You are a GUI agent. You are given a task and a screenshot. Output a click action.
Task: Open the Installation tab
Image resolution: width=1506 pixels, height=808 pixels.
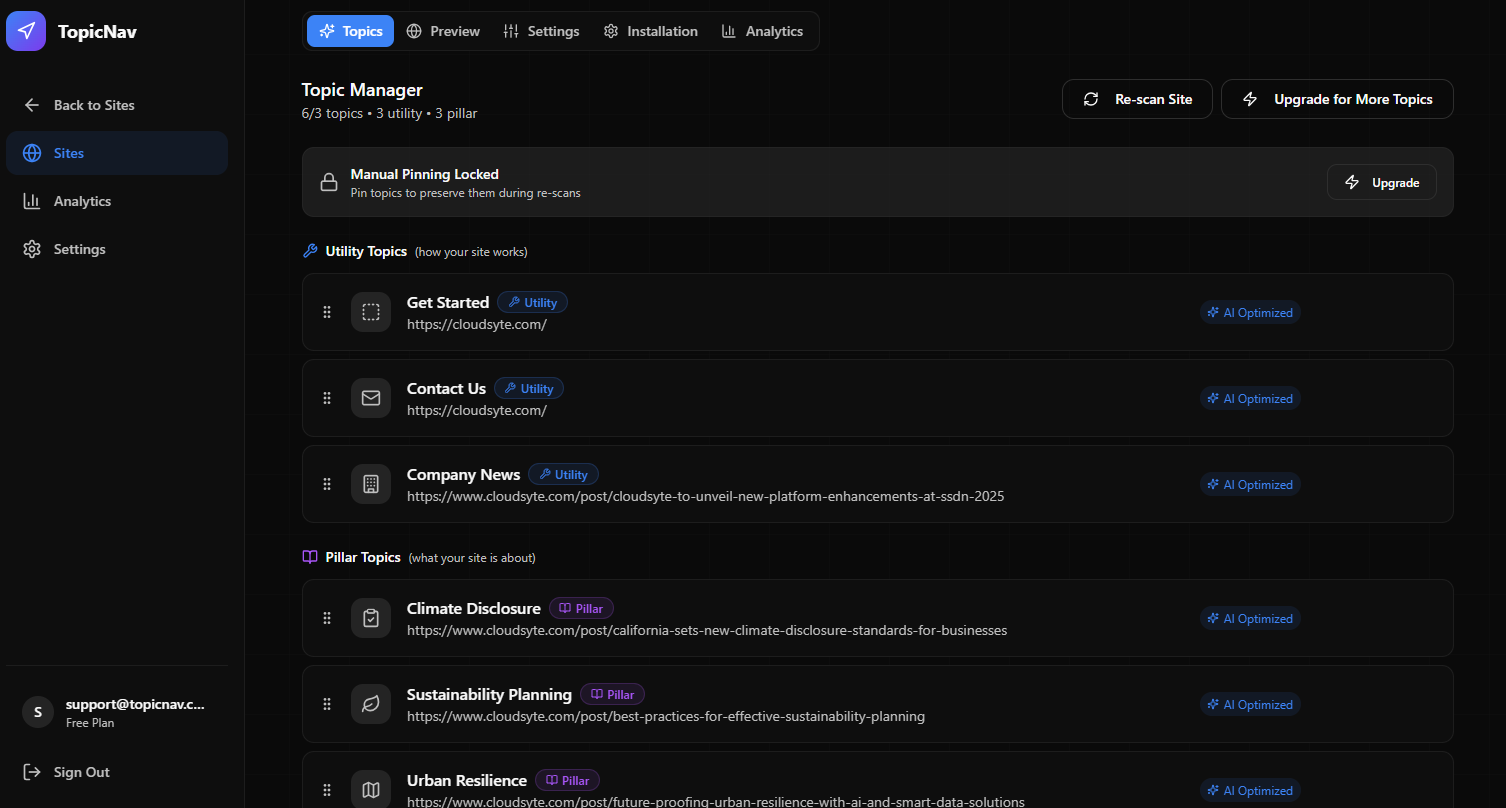pyautogui.click(x=650, y=31)
